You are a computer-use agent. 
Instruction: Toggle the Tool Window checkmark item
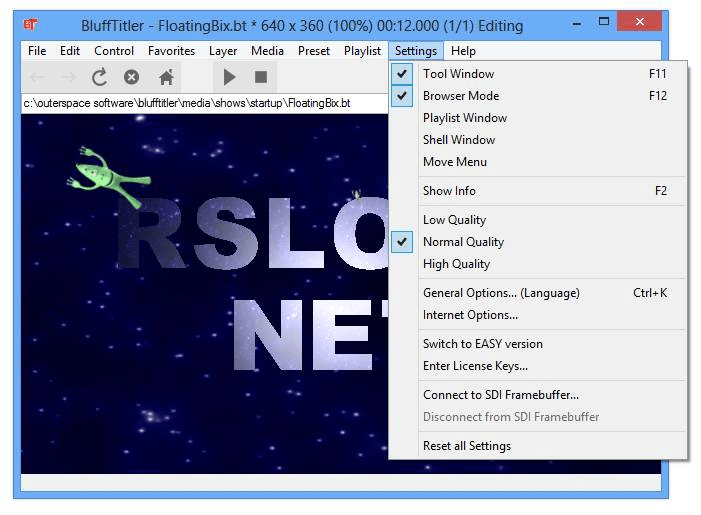538,74
